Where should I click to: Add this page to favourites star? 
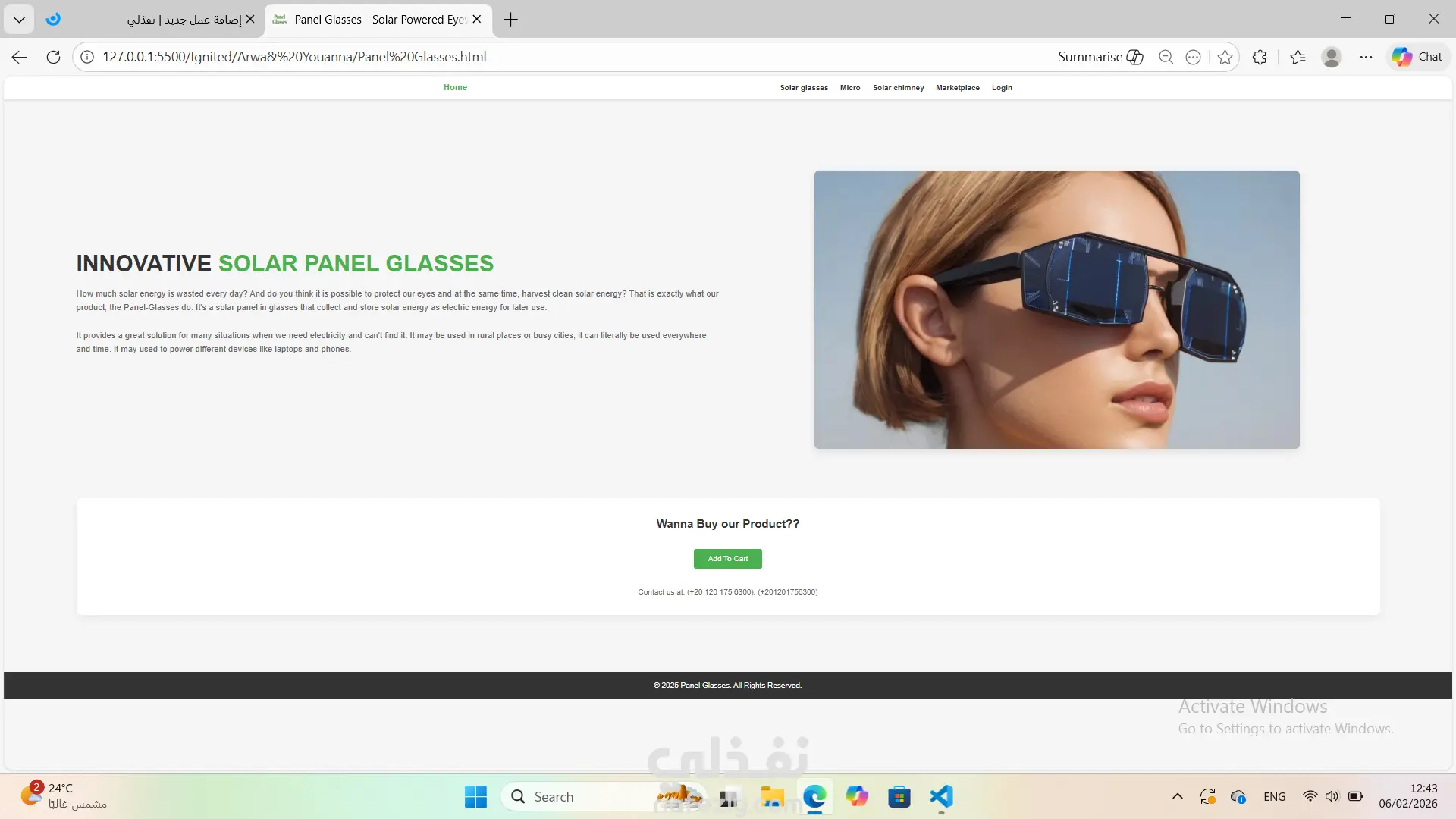pyautogui.click(x=1225, y=57)
